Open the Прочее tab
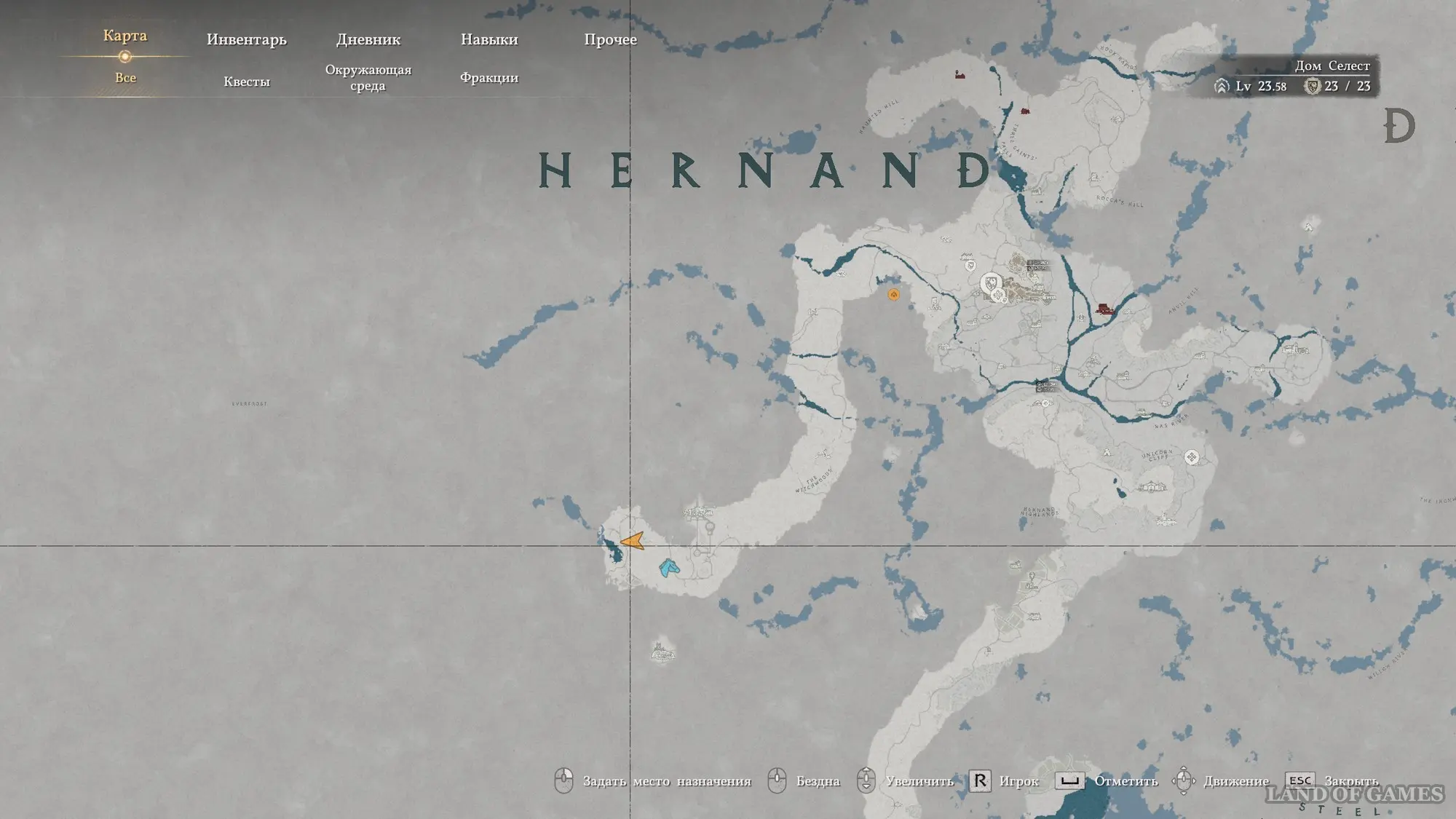This screenshot has height=819, width=1456. [x=610, y=39]
